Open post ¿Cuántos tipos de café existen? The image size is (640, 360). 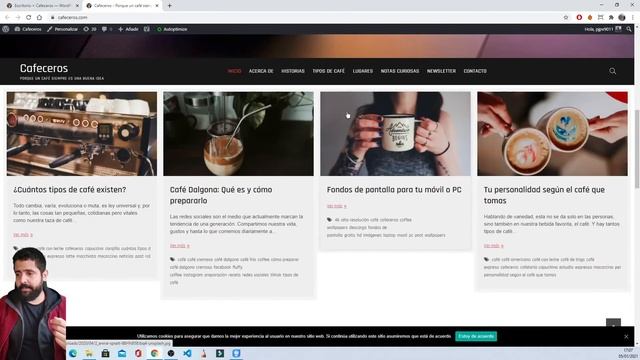[x=69, y=190]
